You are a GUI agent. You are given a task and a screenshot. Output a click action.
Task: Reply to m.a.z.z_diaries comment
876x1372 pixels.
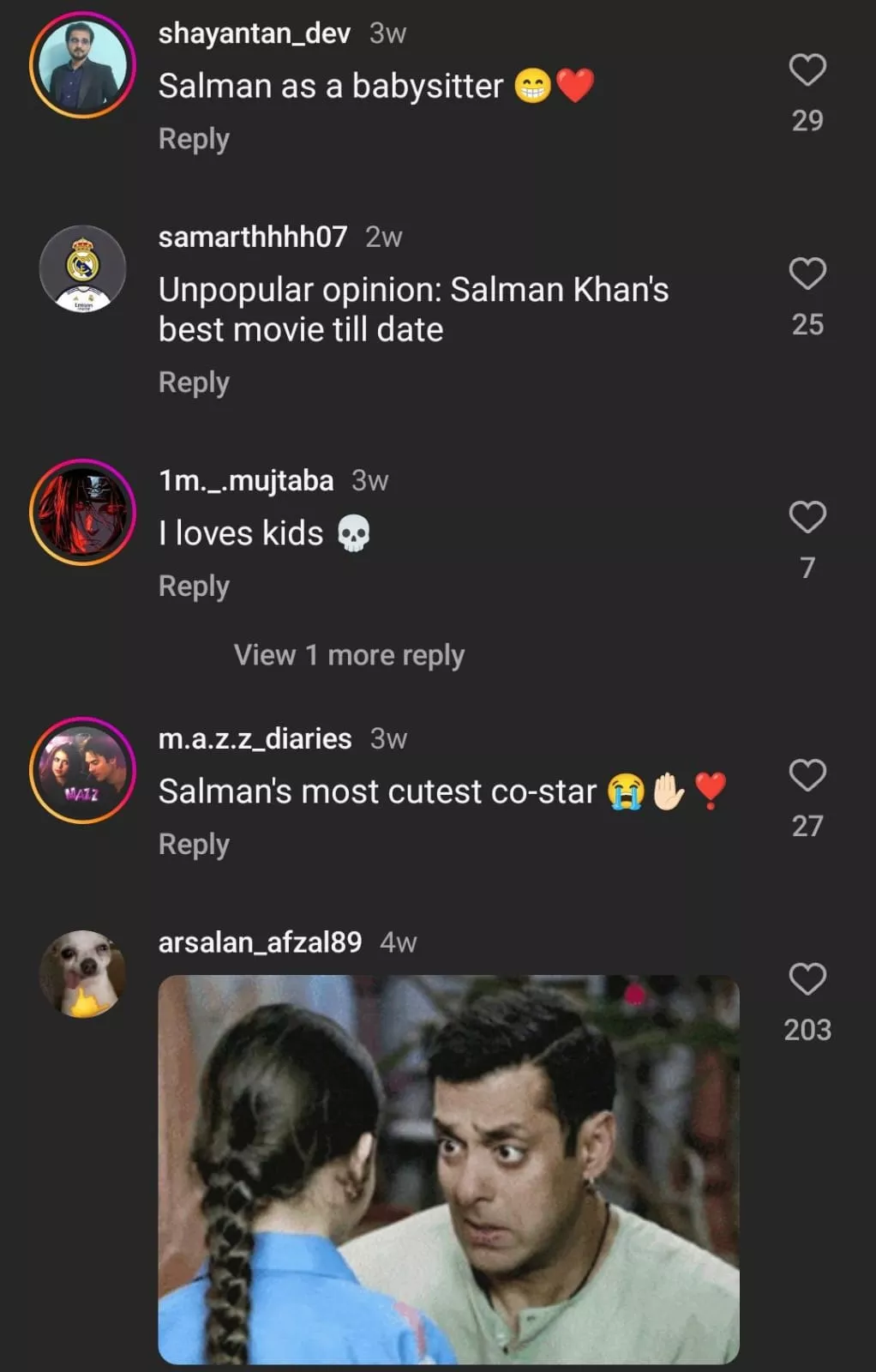pyautogui.click(x=194, y=845)
